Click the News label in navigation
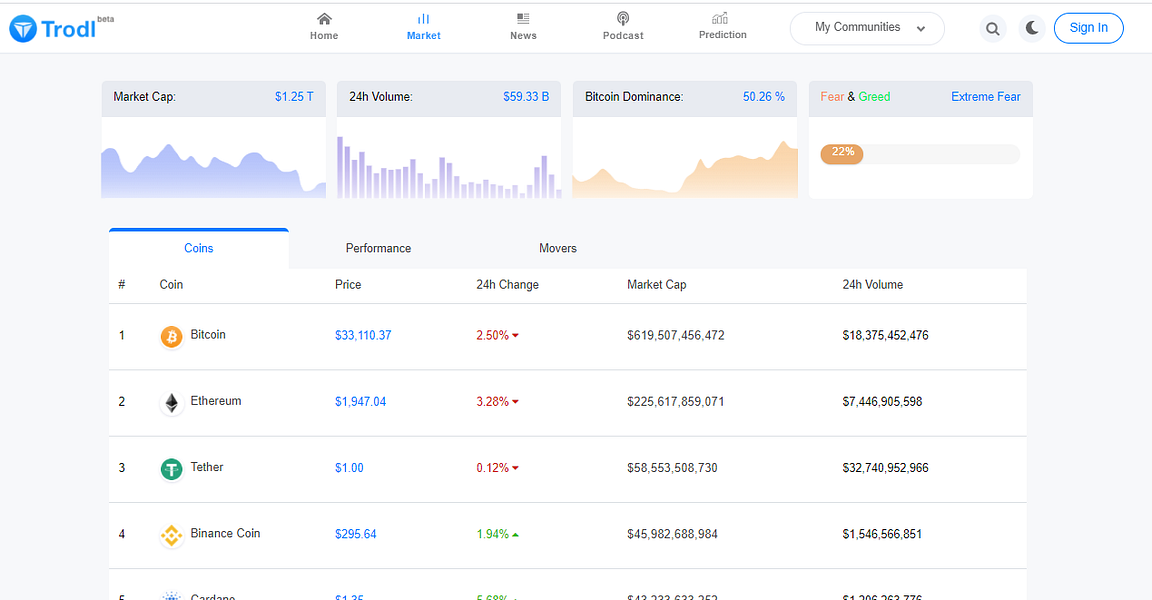The width and height of the screenshot is (1152, 600). pyautogui.click(x=523, y=35)
